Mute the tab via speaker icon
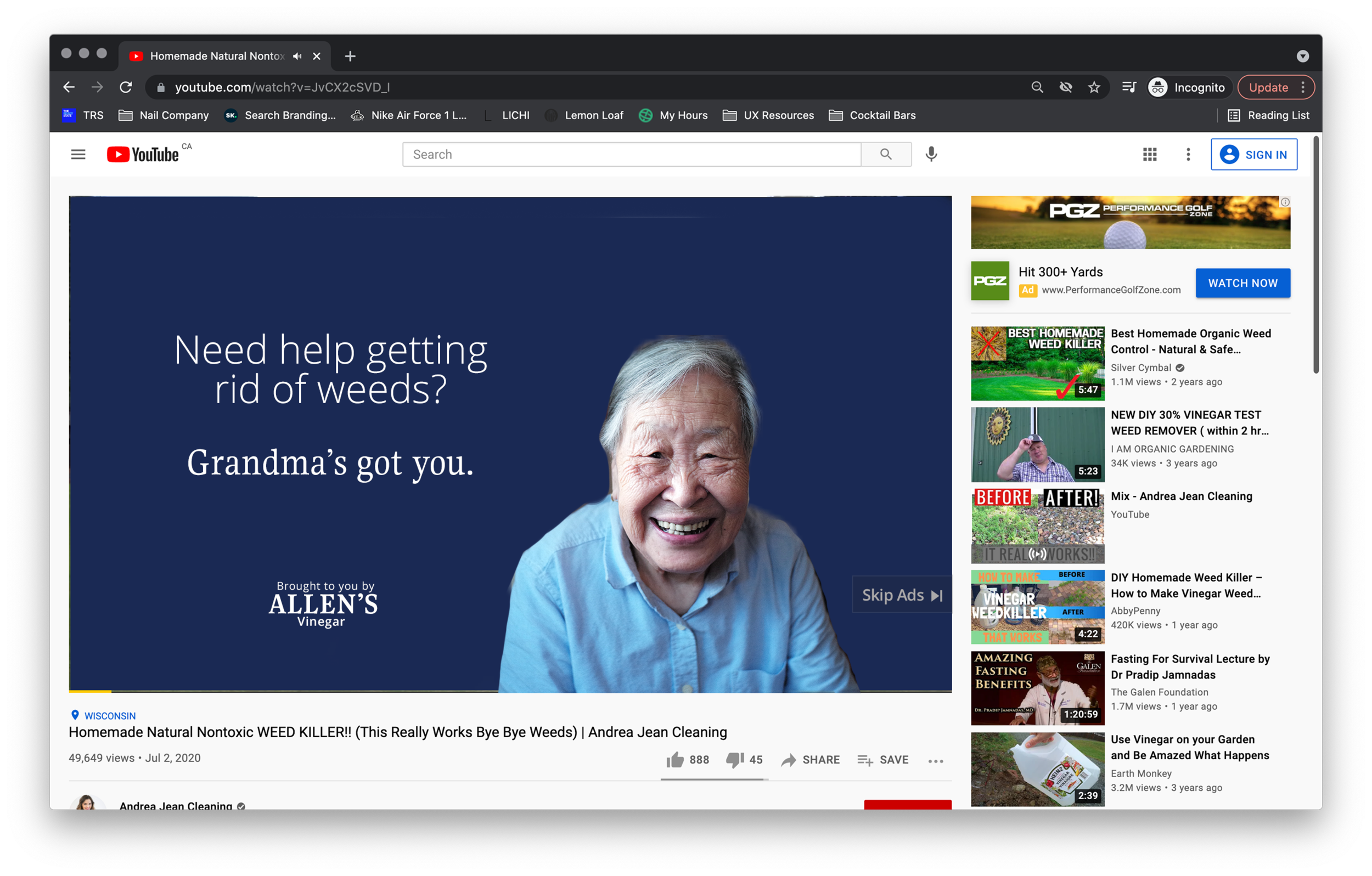The image size is (1372, 876). 297,56
